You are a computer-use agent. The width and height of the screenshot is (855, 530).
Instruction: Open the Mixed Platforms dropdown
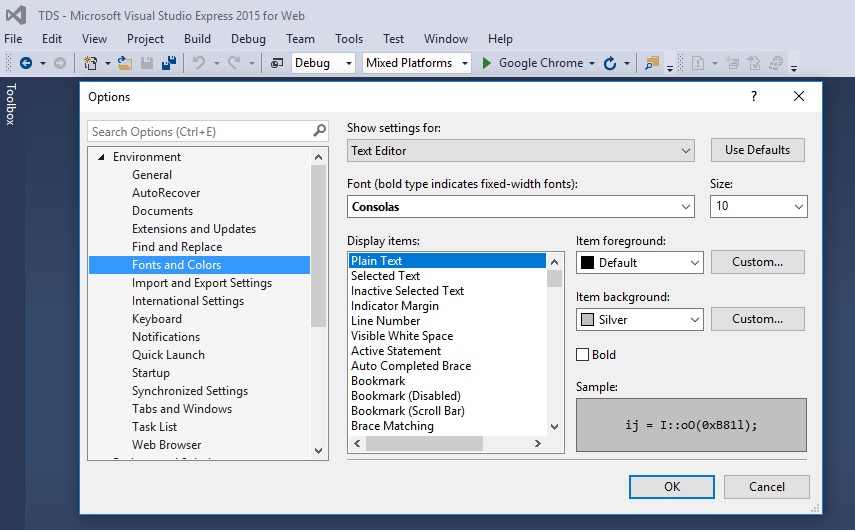[417, 63]
